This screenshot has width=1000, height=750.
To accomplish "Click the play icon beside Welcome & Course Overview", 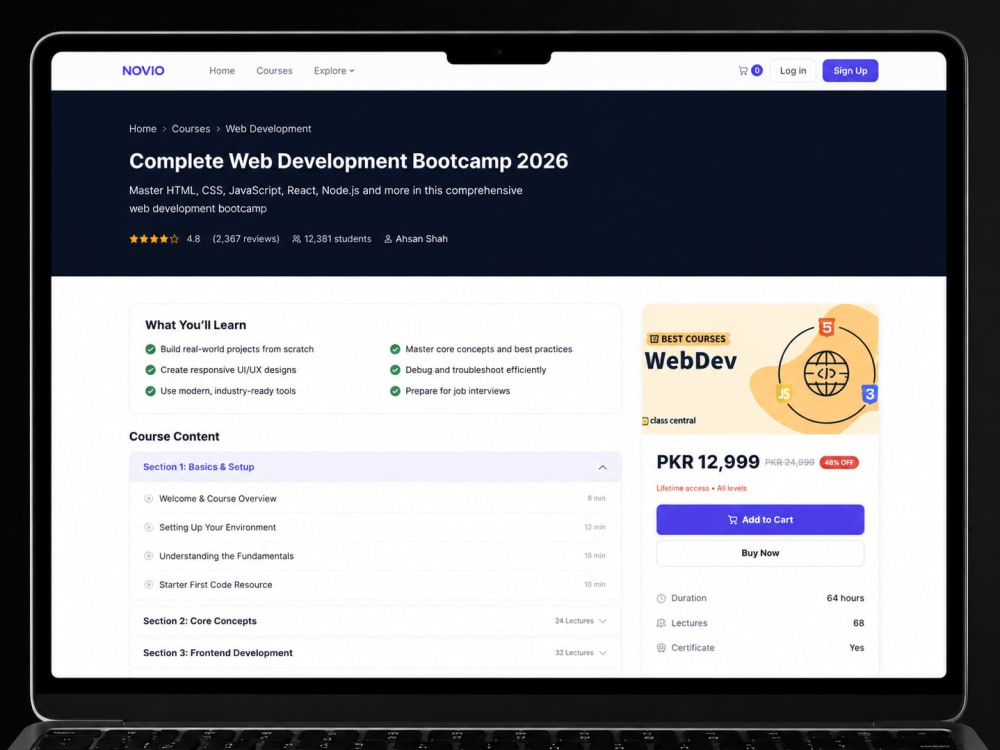I will point(149,499).
